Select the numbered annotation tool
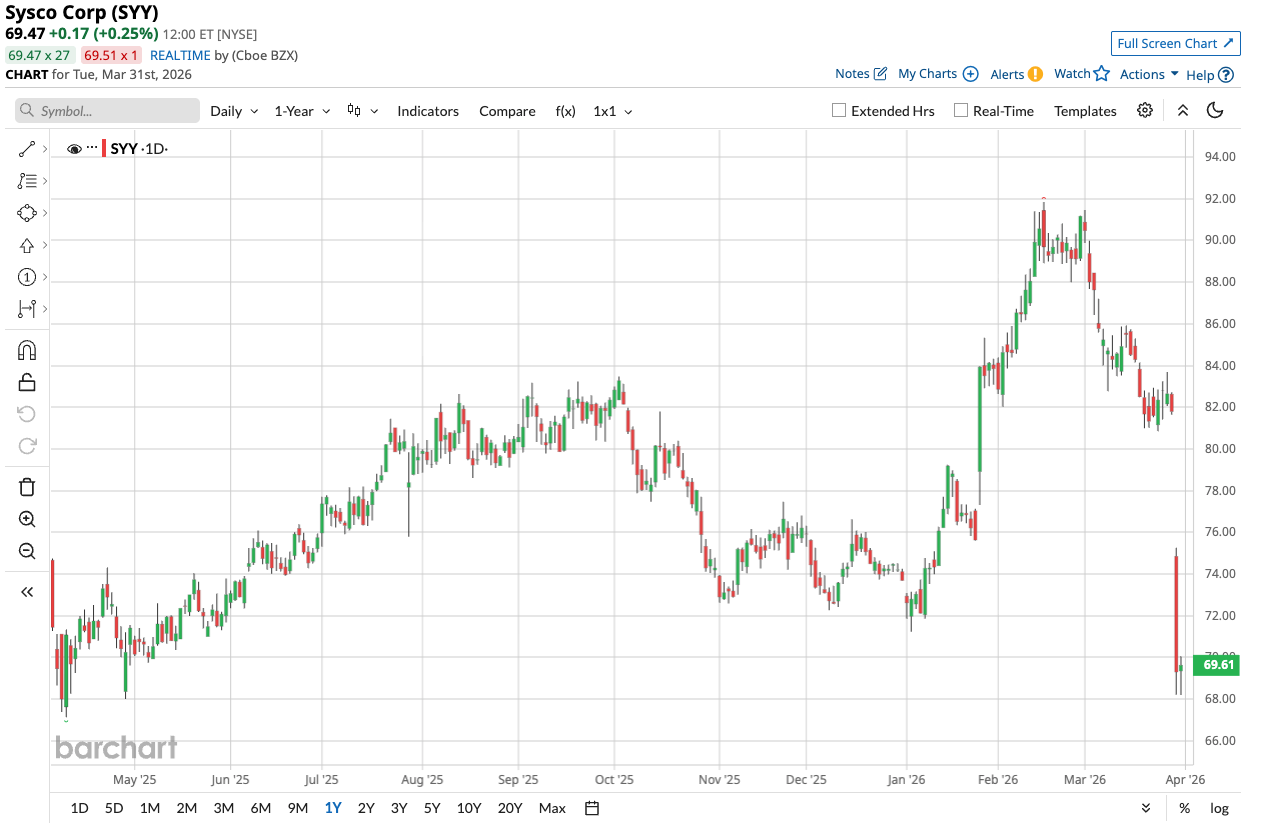The image size is (1261, 837). point(27,277)
